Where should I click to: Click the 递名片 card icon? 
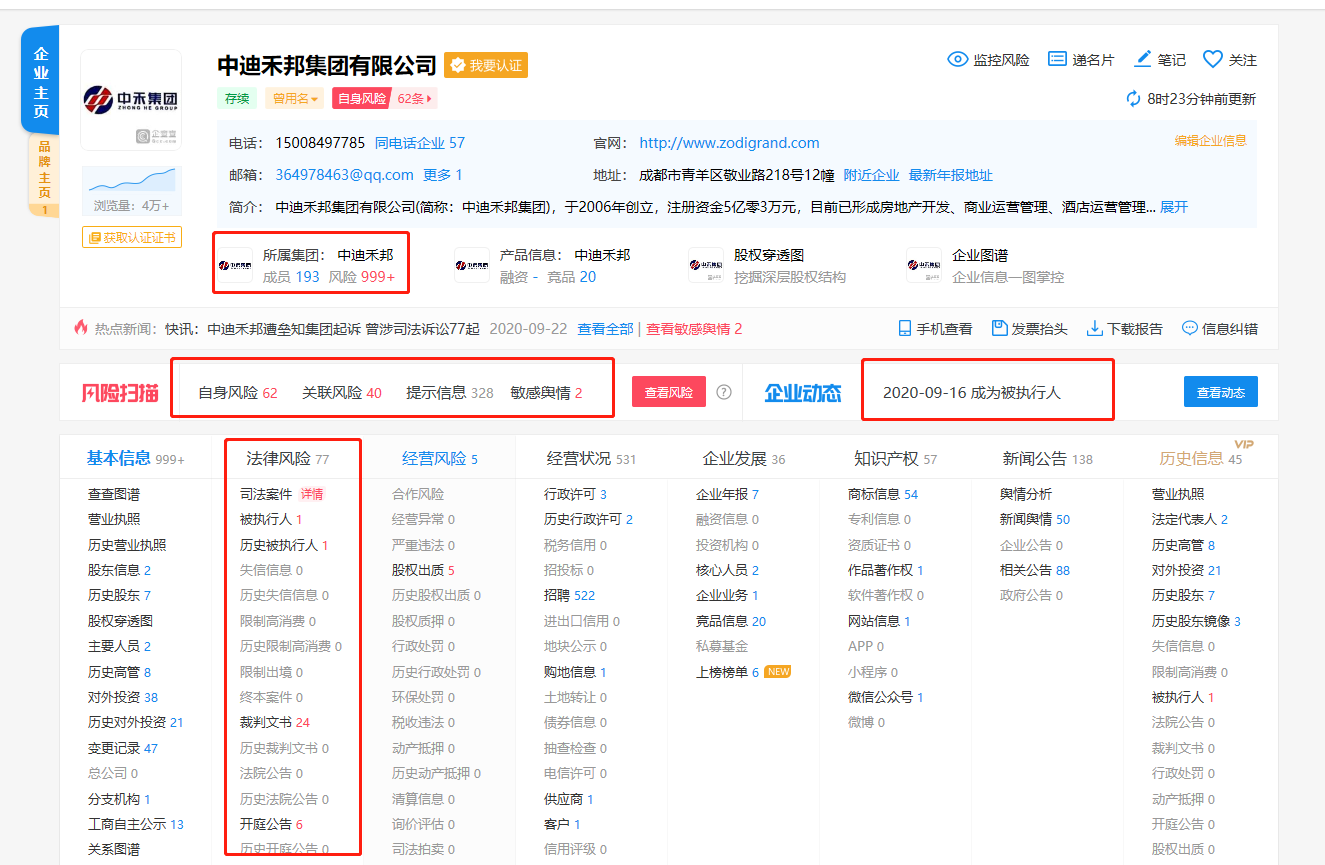1057,60
